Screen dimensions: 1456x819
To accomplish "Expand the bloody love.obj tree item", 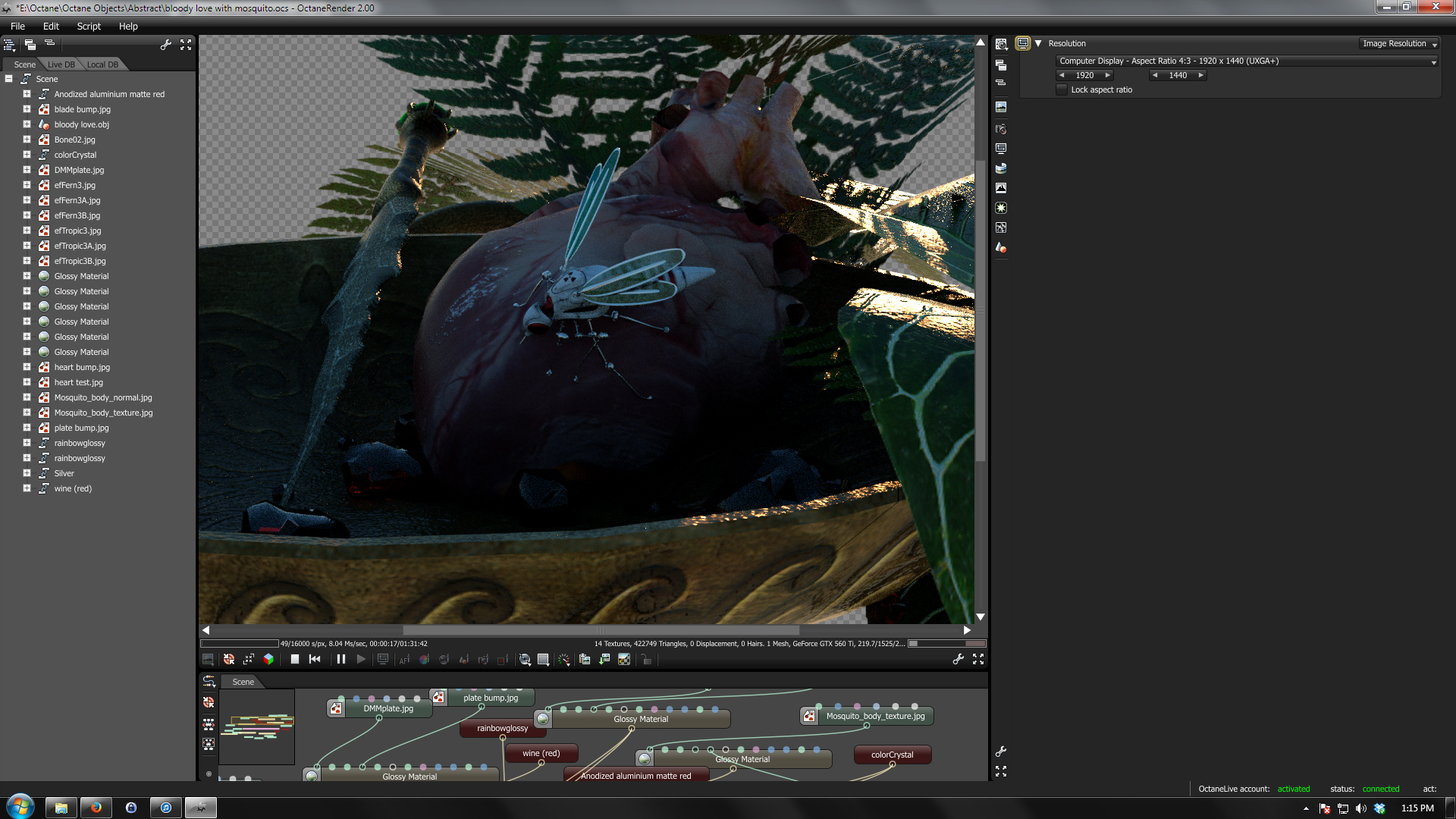I will [27, 124].
